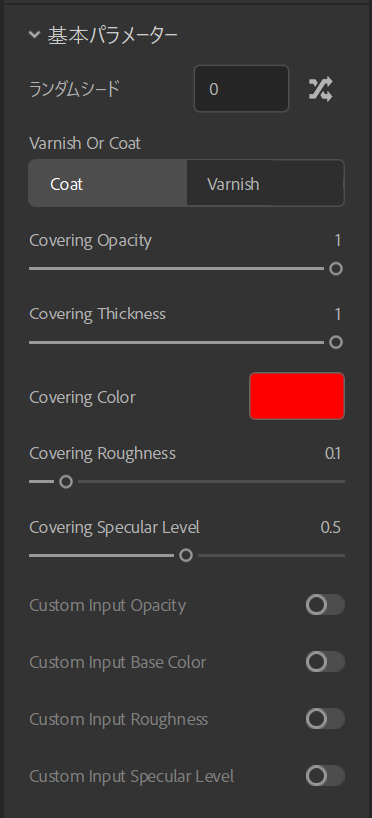Click the Covering Roughness value 0.1
The height and width of the screenshot is (818, 372).
(x=333, y=453)
